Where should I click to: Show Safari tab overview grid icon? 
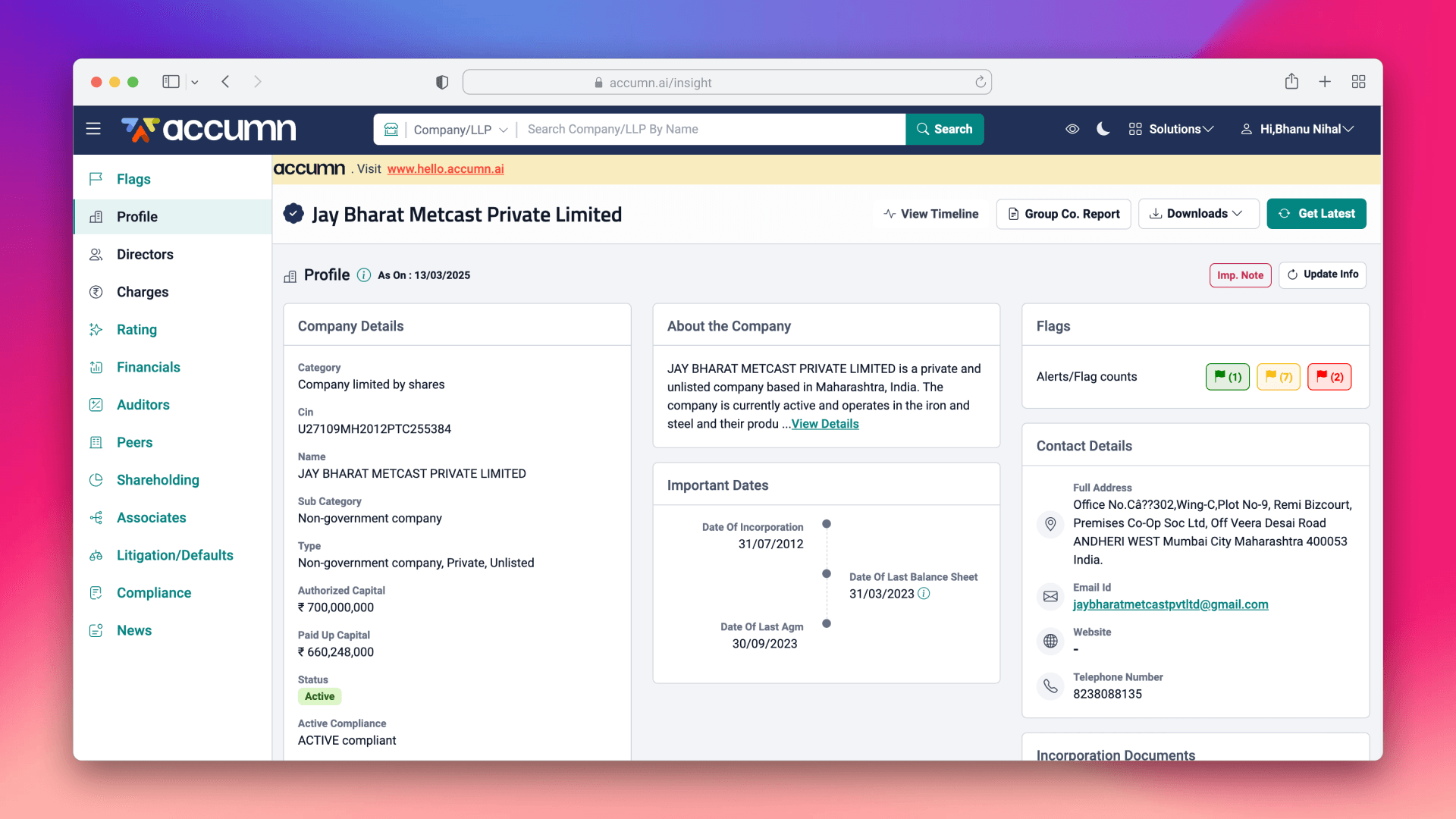1358,82
